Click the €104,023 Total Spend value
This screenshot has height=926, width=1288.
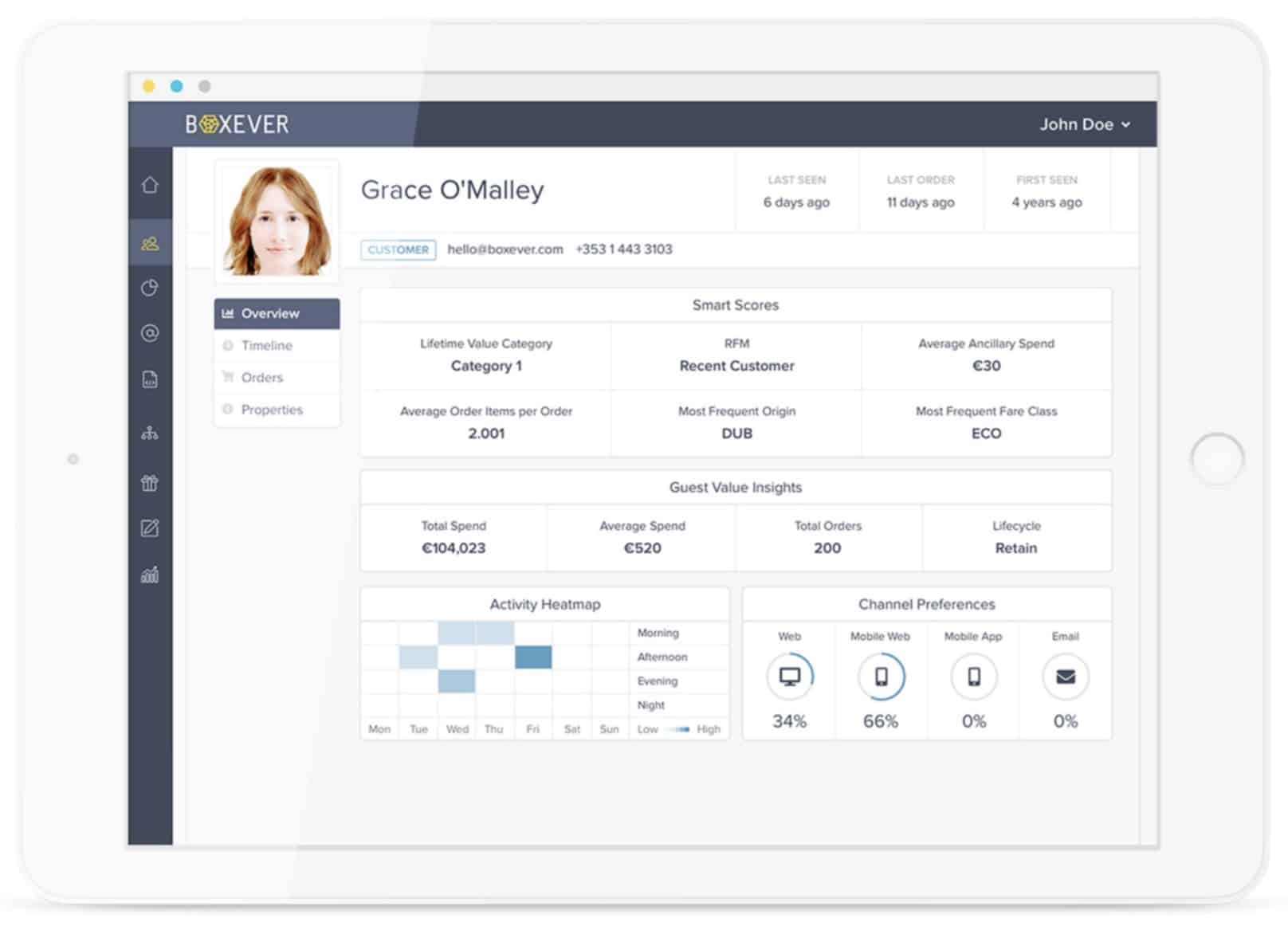[454, 548]
